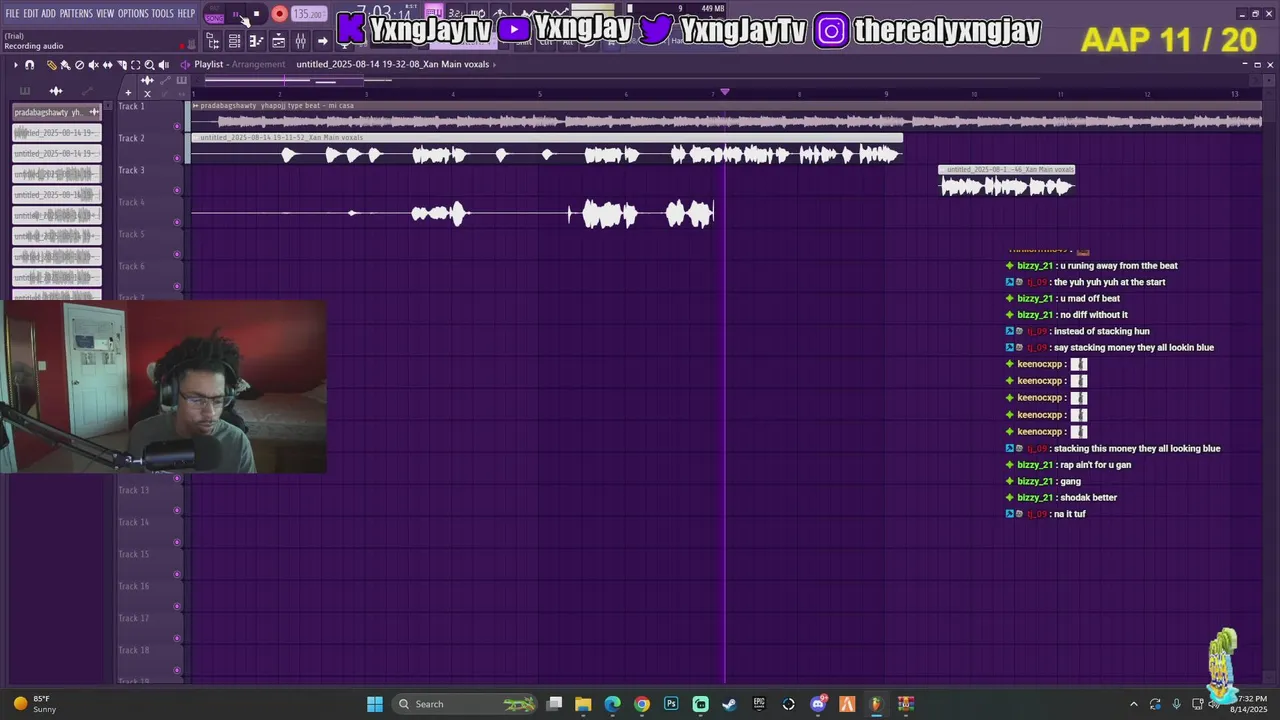The height and width of the screenshot is (720, 1280).
Task: Mute Track 5 using its purple dot
Action: coord(177,254)
